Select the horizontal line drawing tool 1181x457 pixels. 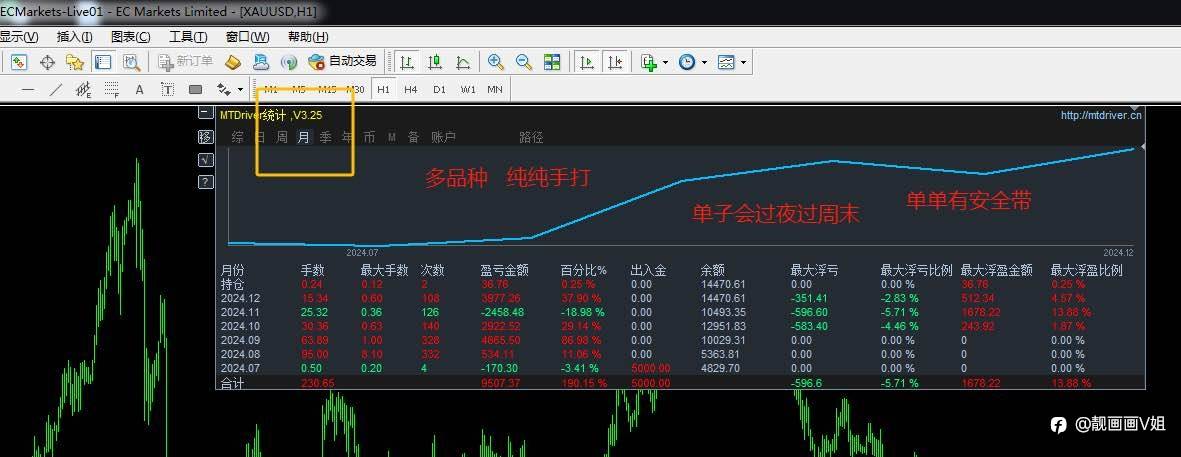28,90
